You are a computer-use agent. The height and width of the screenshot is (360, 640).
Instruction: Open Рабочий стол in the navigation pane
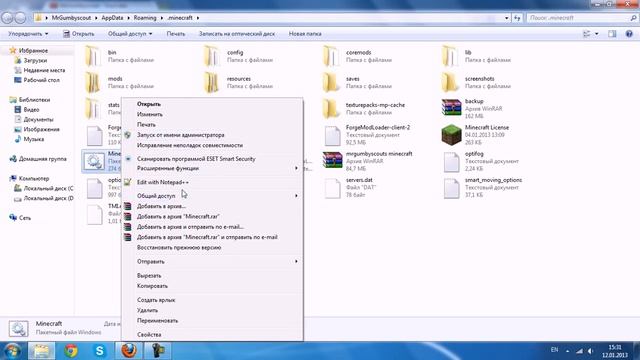click(x=41, y=80)
